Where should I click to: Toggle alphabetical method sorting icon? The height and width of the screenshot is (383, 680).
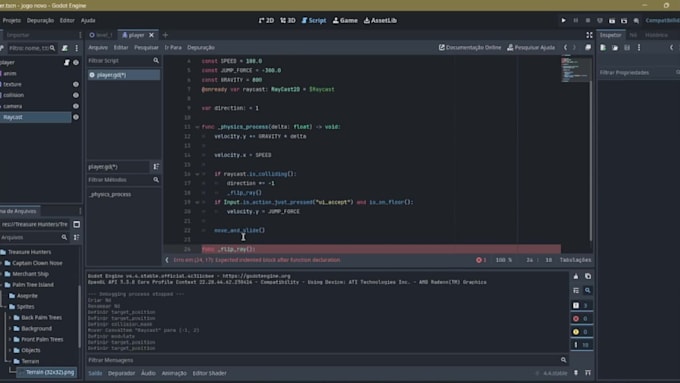(156, 167)
